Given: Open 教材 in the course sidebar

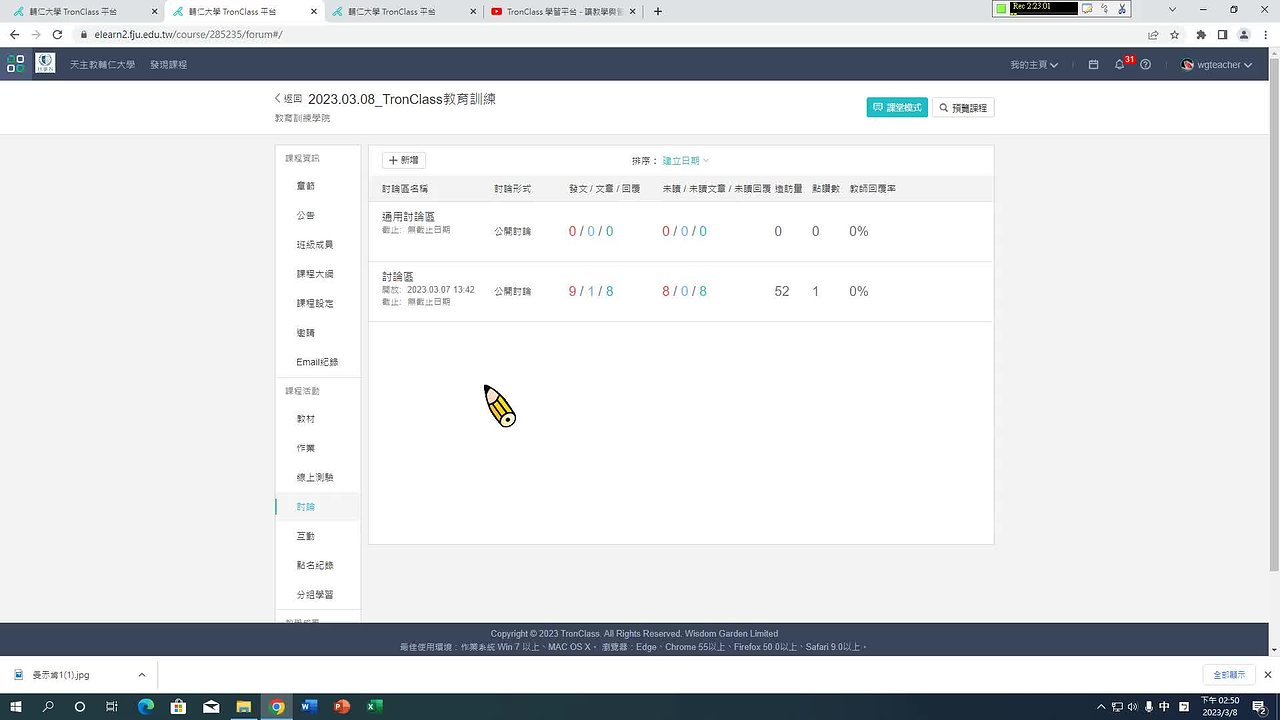Looking at the screenshot, I should [305, 419].
